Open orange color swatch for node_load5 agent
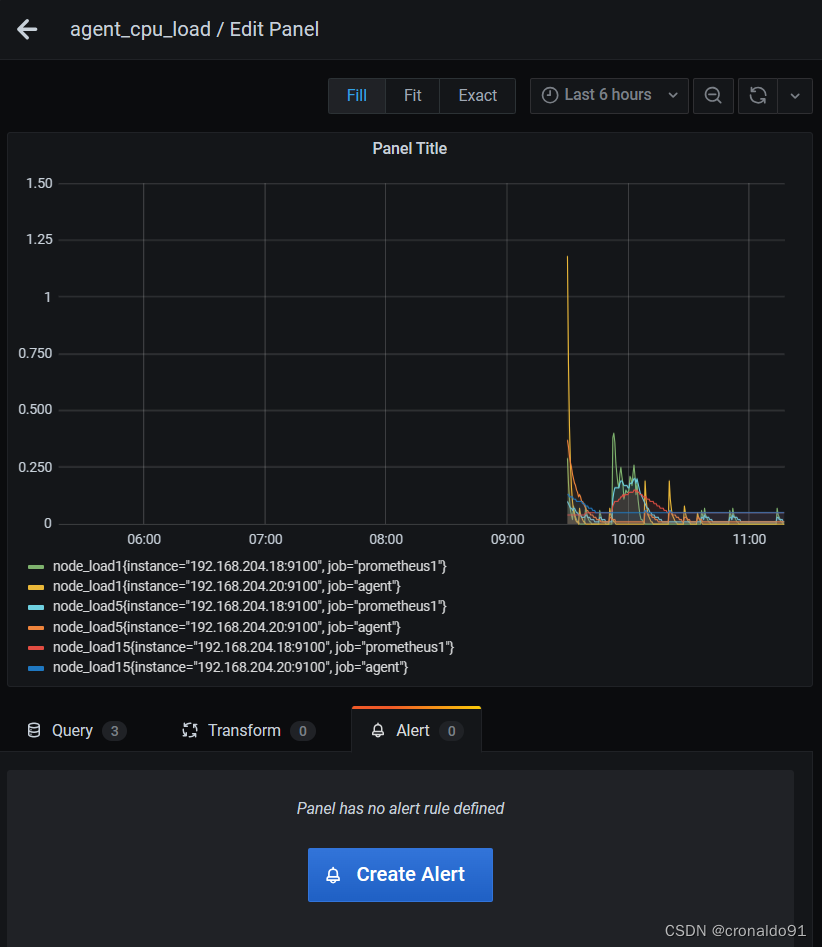Image resolution: width=822 pixels, height=947 pixels. pyautogui.click(x=36, y=628)
